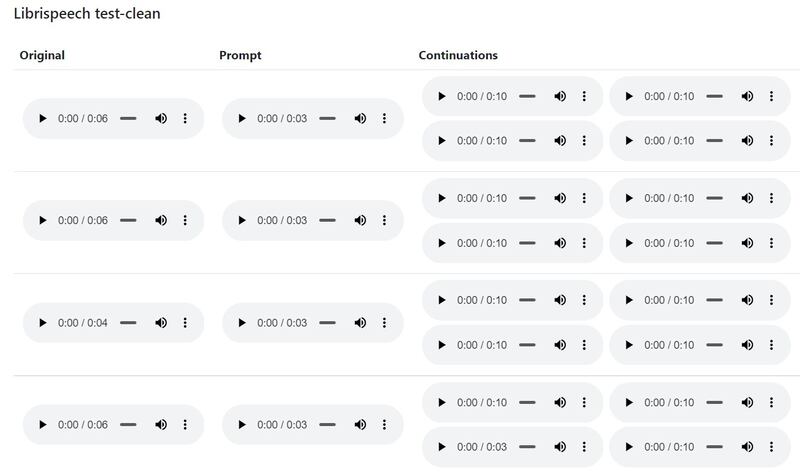Play the 0:03 continuation in the last row
The image size is (800, 474).
point(441,446)
